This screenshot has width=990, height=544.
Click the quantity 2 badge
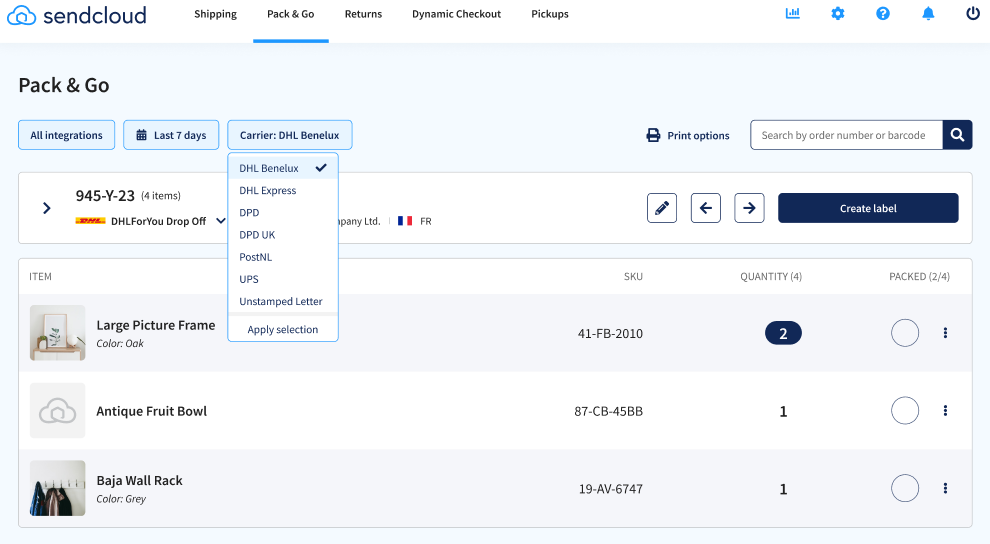click(783, 333)
